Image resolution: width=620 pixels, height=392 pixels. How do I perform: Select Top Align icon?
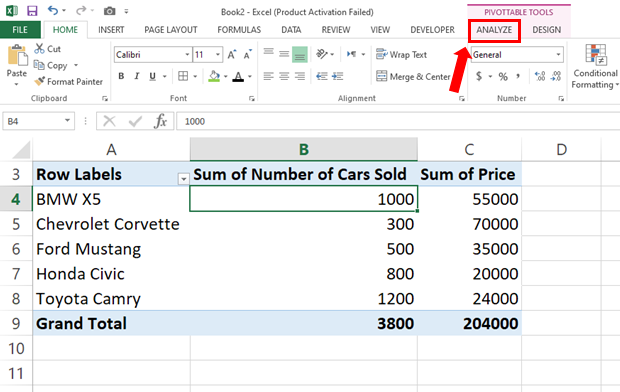point(268,53)
